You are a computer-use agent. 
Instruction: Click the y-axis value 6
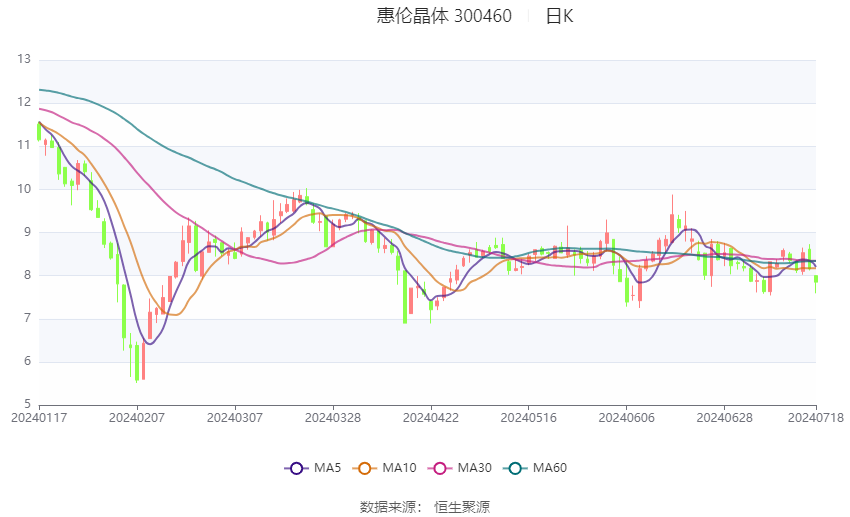point(27,361)
